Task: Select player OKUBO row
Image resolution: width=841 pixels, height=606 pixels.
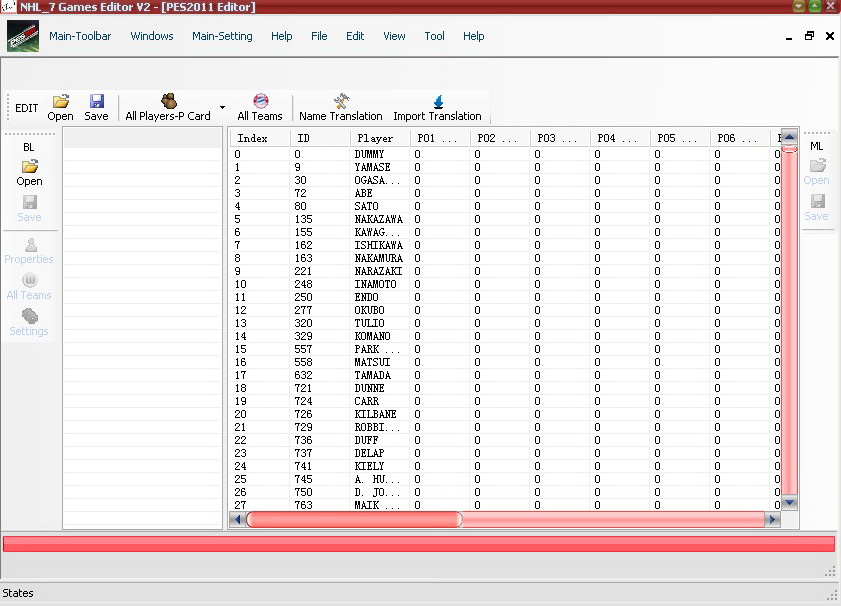Action: click(505, 311)
